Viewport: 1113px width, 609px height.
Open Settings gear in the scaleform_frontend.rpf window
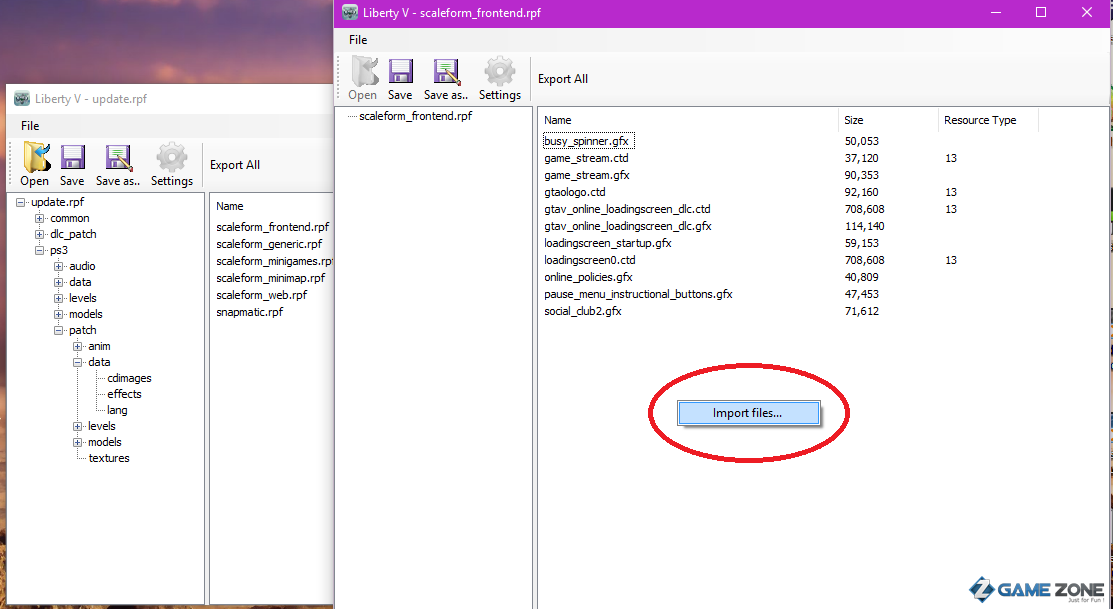[500, 72]
